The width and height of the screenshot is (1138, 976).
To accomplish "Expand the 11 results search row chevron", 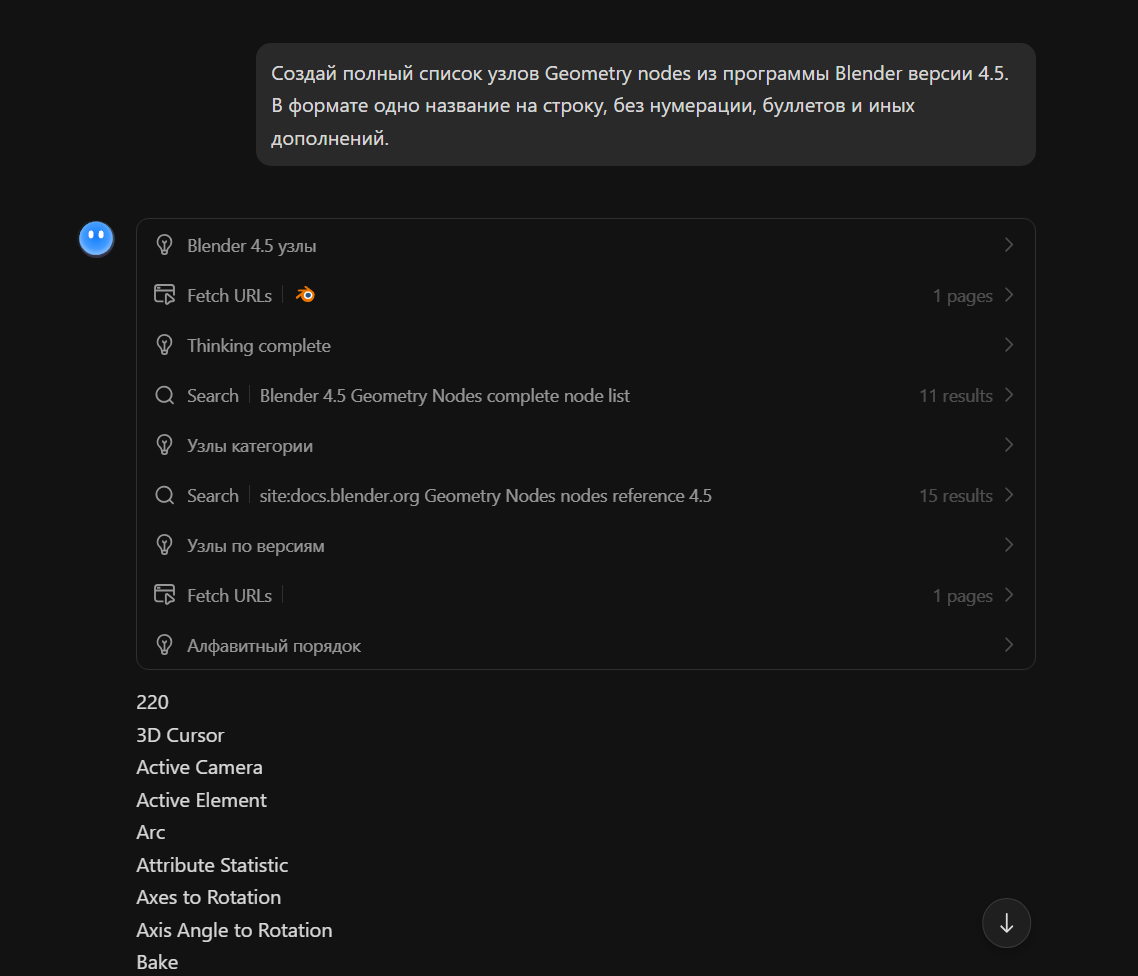I will tap(1008, 395).
